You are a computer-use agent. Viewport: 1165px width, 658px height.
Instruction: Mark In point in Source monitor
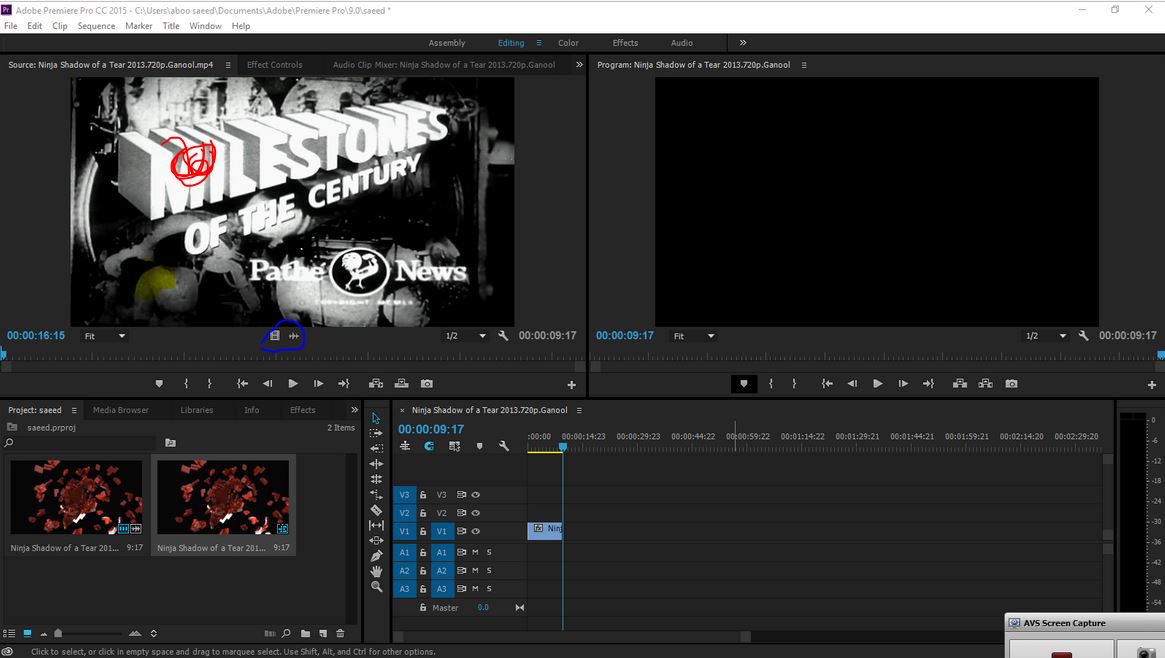tap(186, 384)
